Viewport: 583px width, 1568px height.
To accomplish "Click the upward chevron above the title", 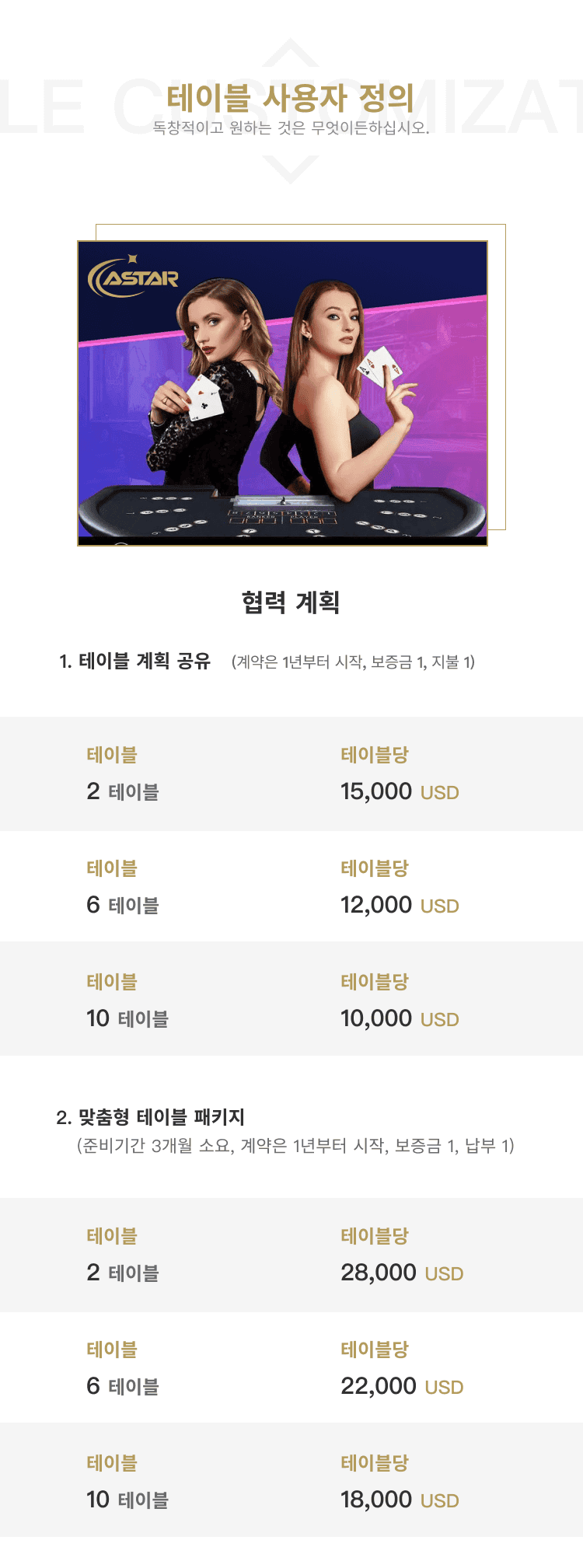I will (291, 52).
